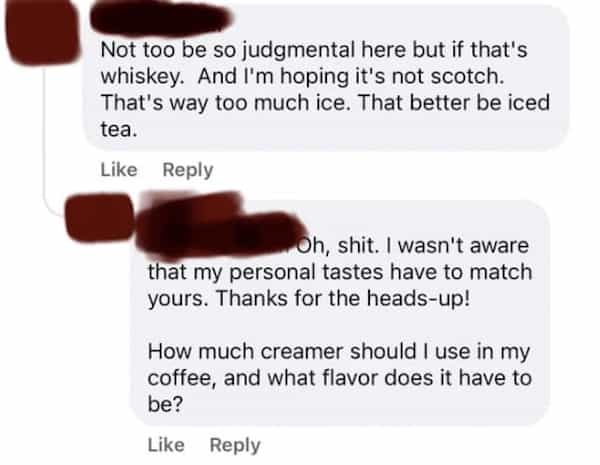The image size is (600, 465).
Task: Like the reply about coffee creamer
Action: click(x=166, y=445)
